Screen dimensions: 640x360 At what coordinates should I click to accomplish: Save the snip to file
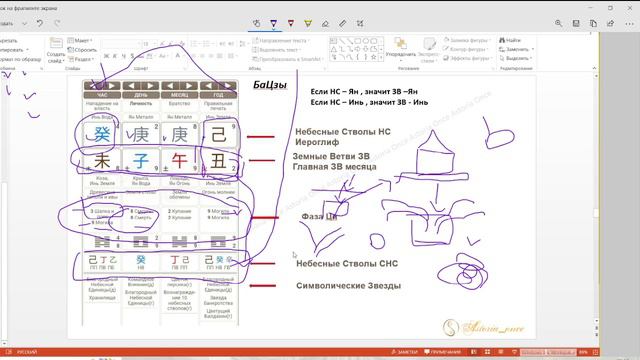pos(576,24)
